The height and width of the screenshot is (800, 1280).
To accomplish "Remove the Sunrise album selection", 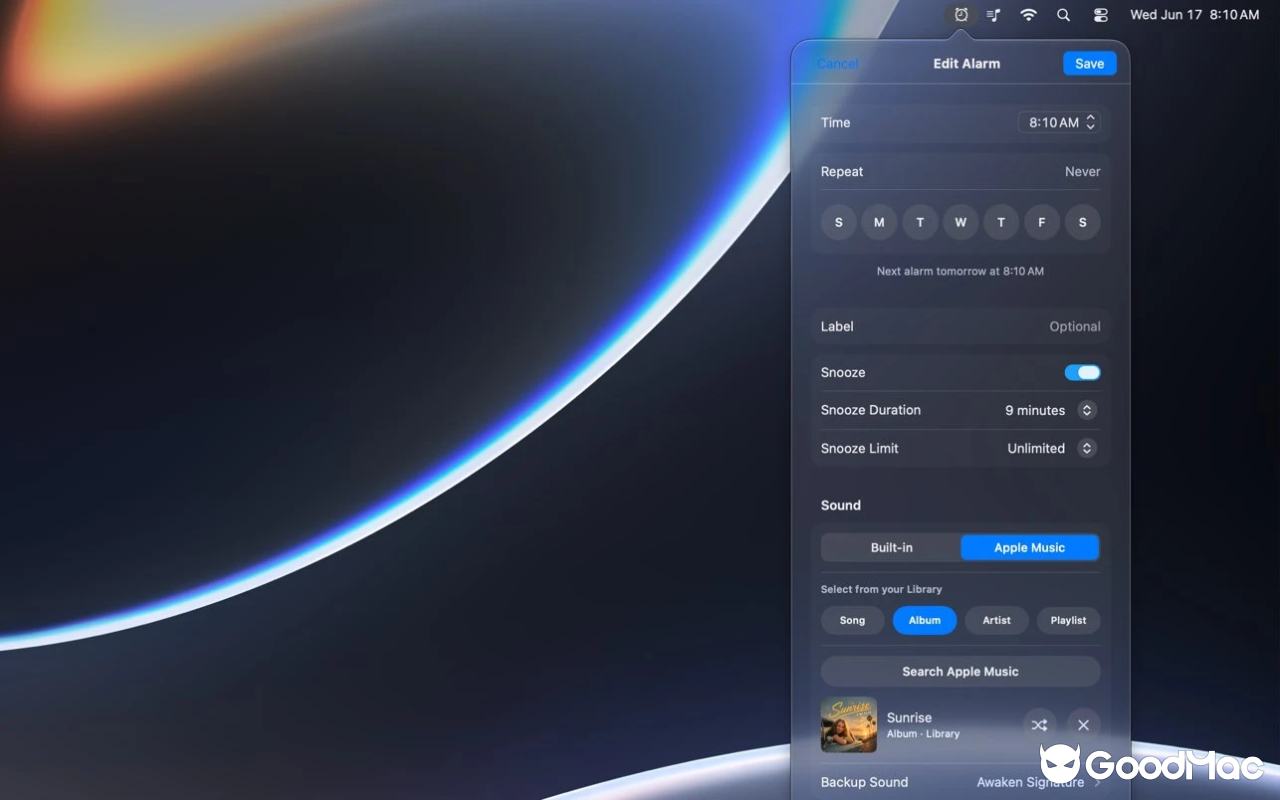I will click(1083, 725).
